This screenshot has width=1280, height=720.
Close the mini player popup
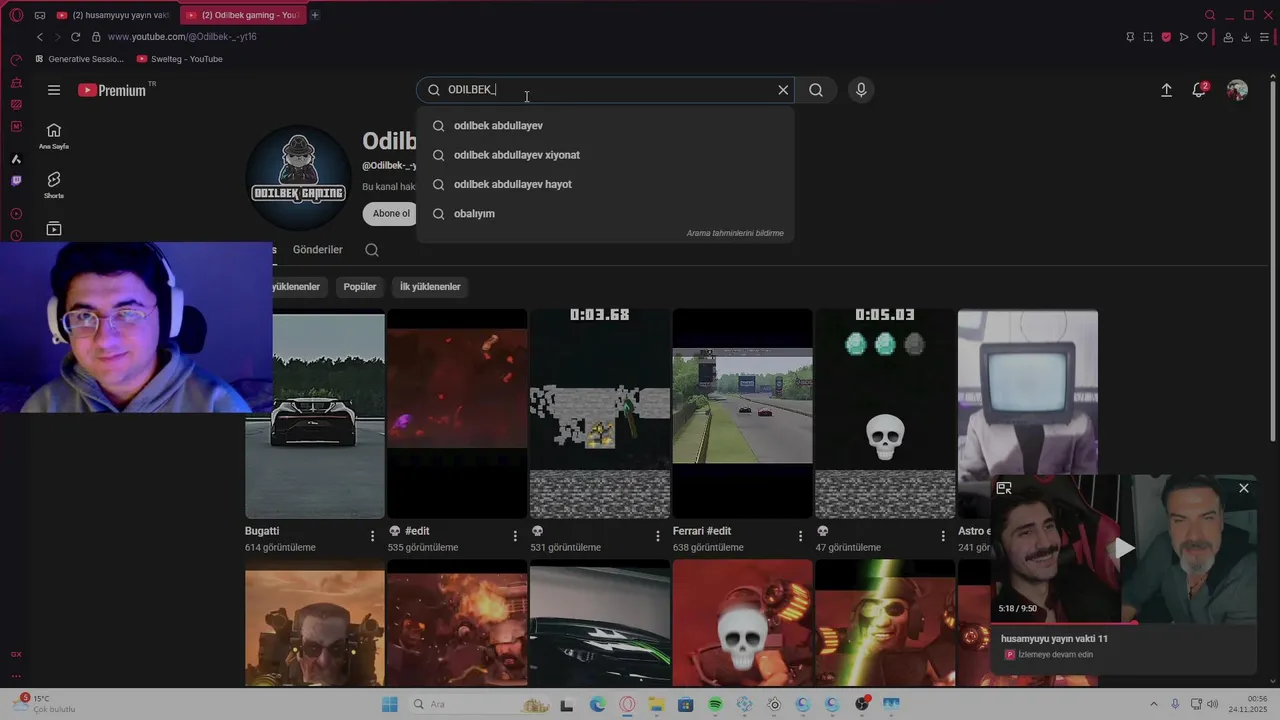tap(1244, 488)
